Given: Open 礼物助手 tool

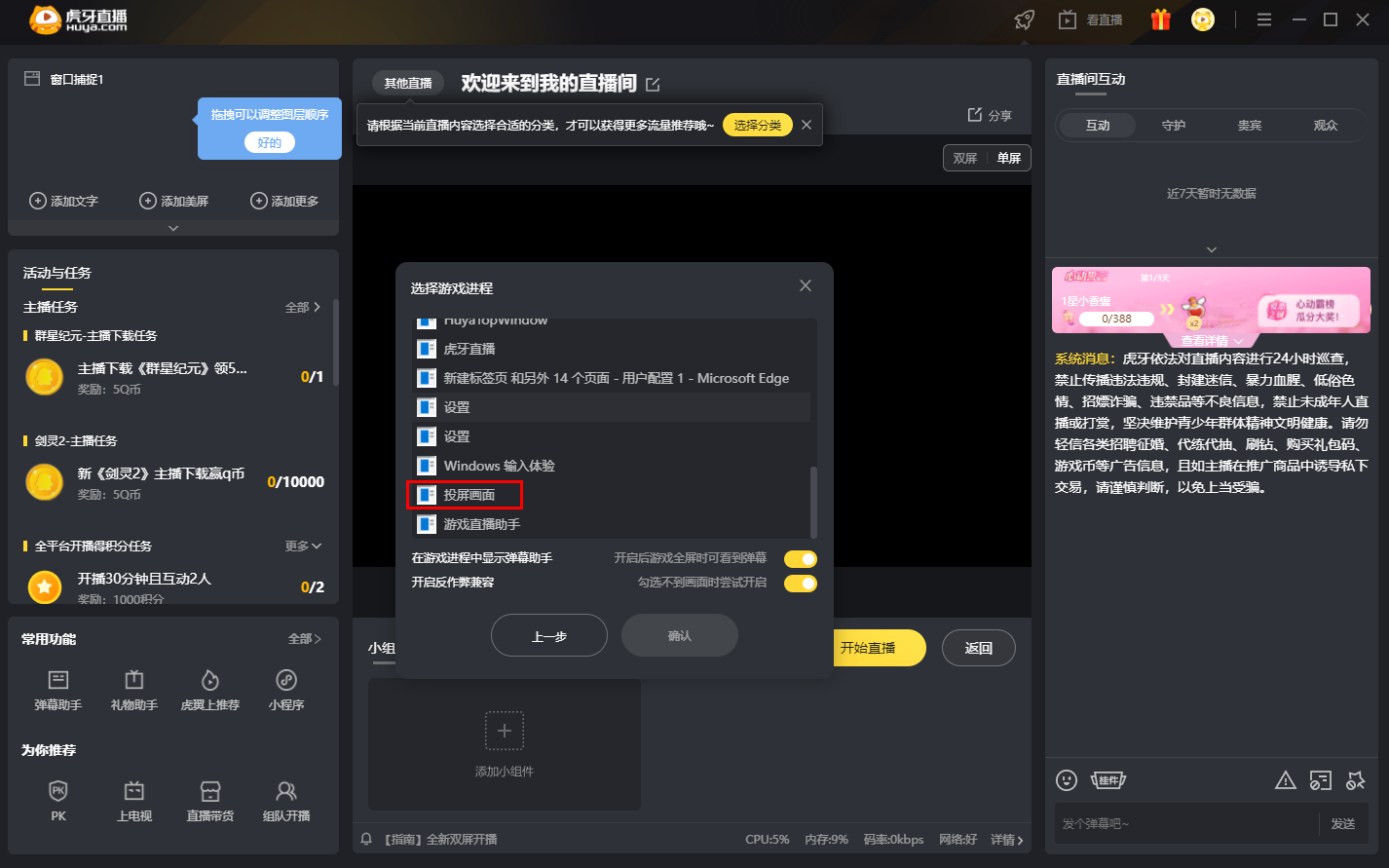Looking at the screenshot, I should click(x=134, y=691).
